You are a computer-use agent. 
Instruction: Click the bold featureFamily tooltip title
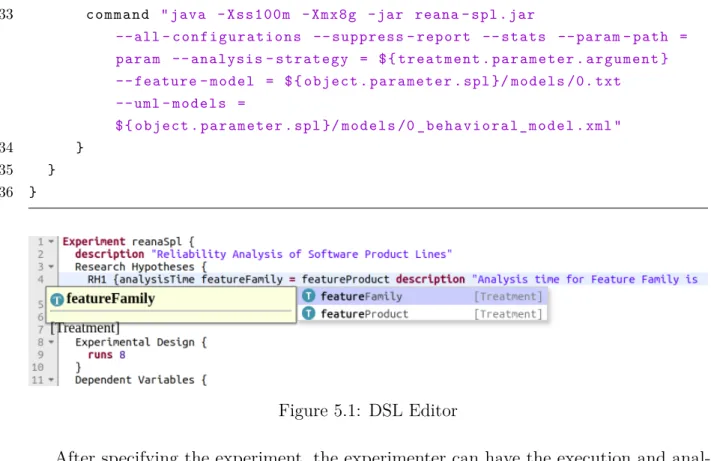[111, 299]
